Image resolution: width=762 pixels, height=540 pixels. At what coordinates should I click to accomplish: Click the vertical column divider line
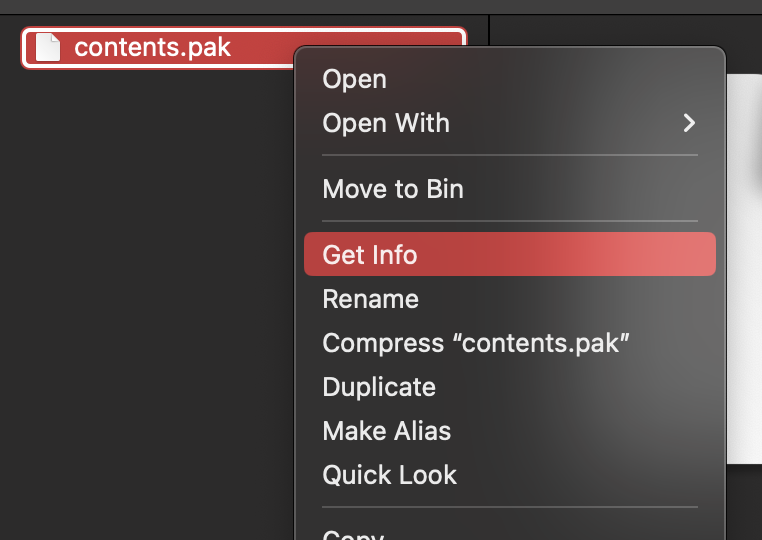pyautogui.click(x=489, y=30)
